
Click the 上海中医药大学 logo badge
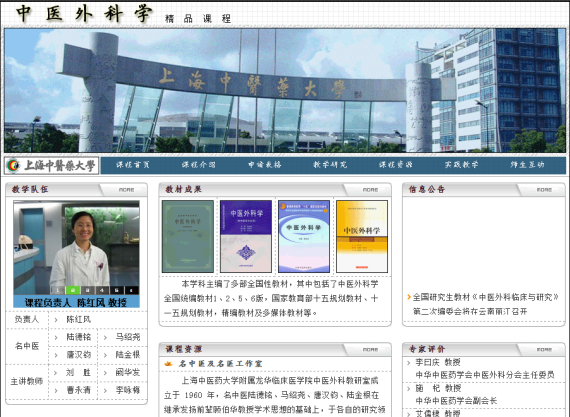point(52,166)
